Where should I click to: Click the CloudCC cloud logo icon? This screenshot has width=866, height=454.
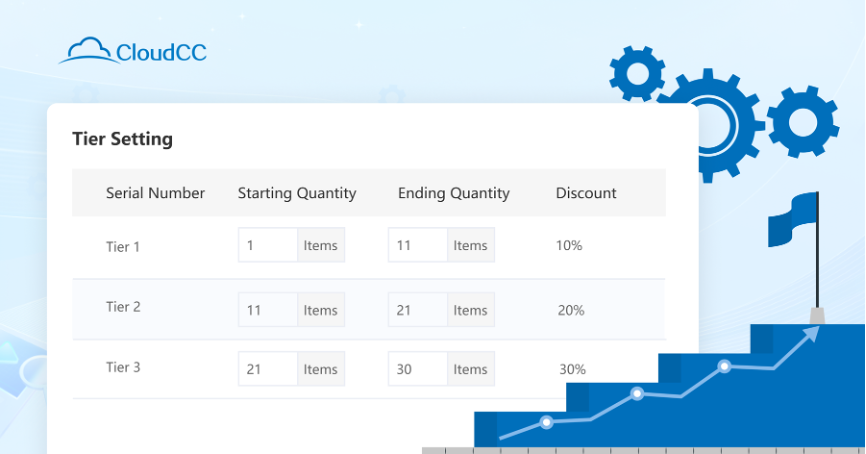tap(84, 50)
